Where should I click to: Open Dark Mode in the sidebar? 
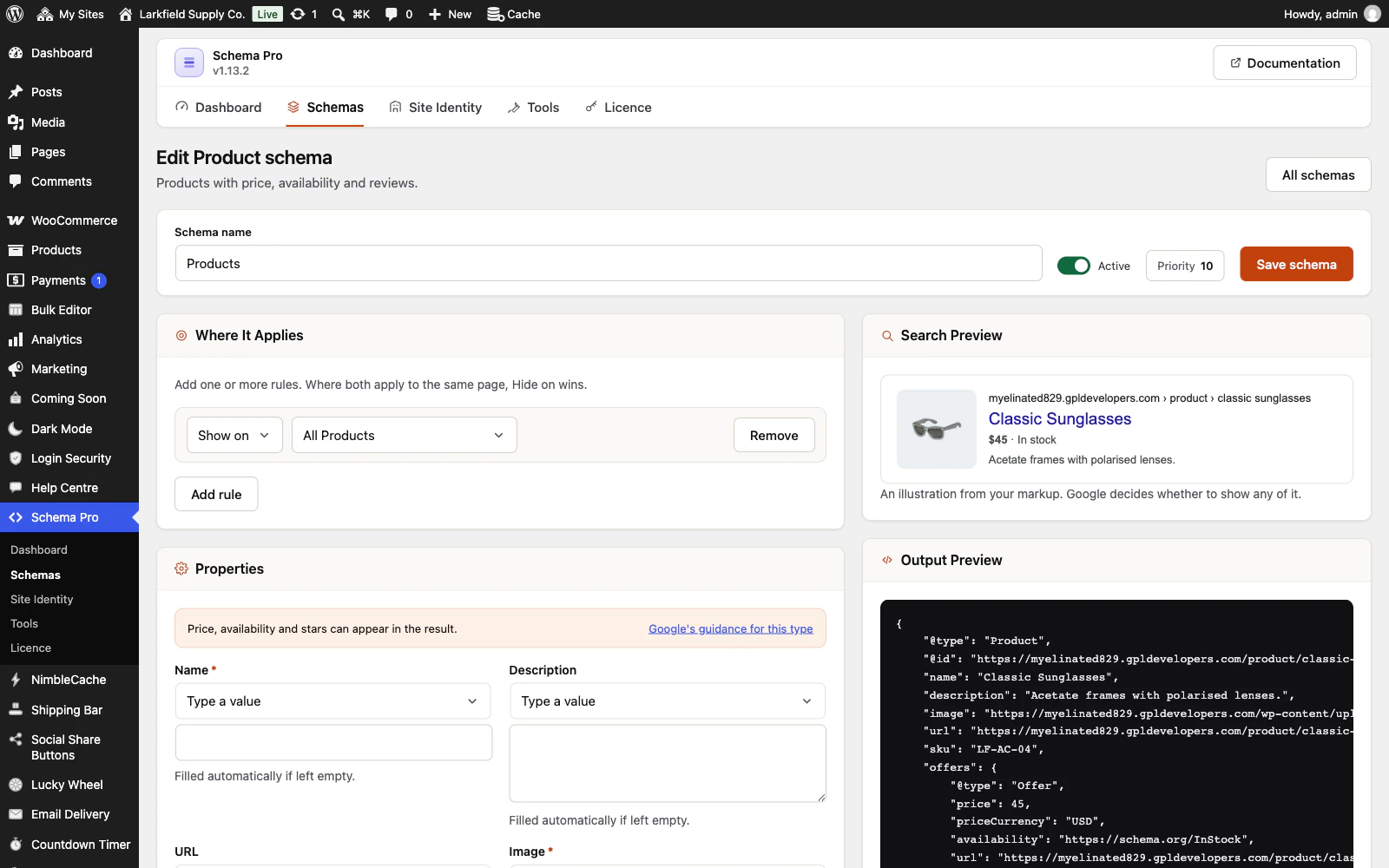coord(69,429)
